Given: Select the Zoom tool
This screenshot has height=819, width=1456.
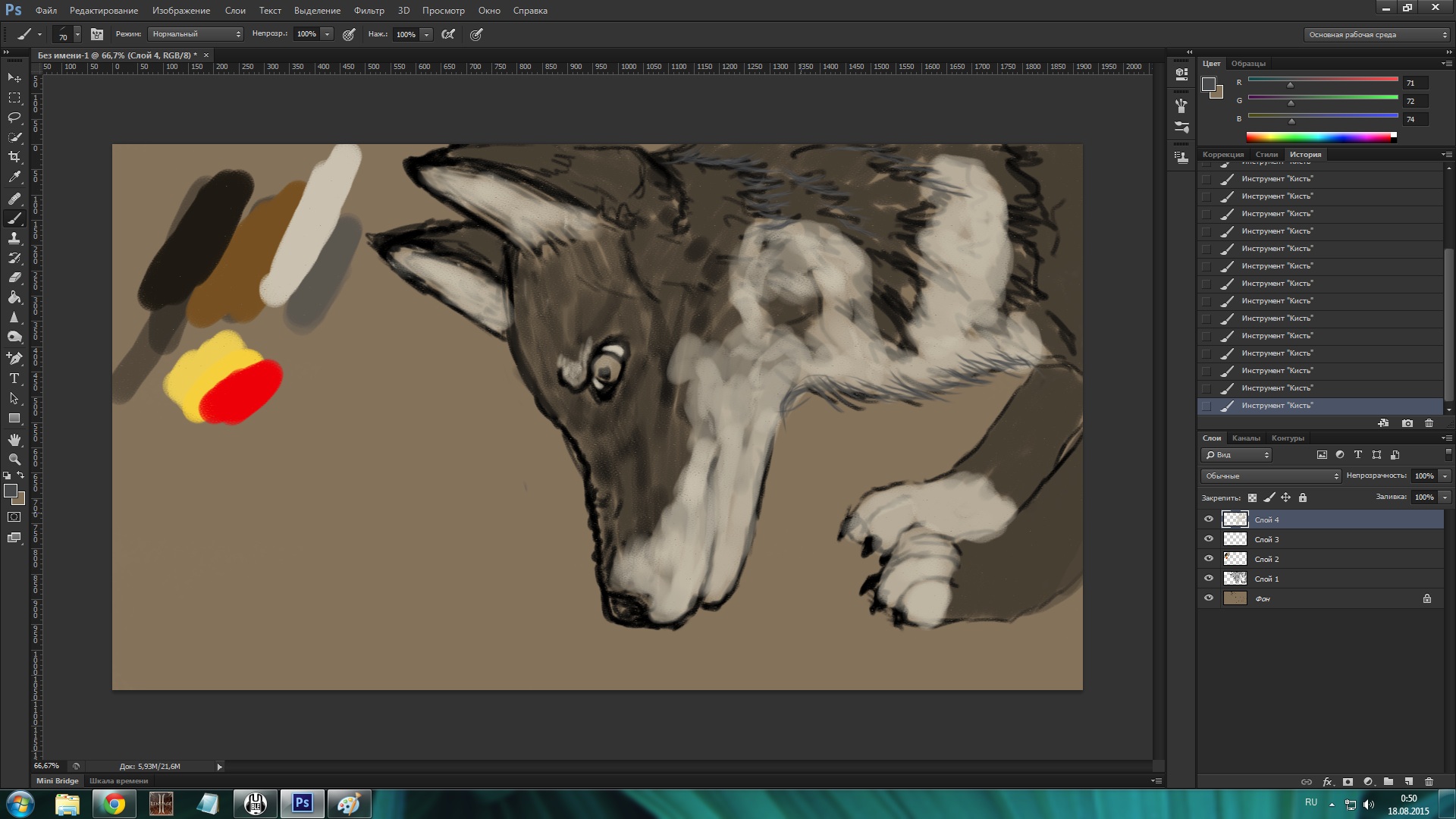Looking at the screenshot, I should (x=14, y=460).
